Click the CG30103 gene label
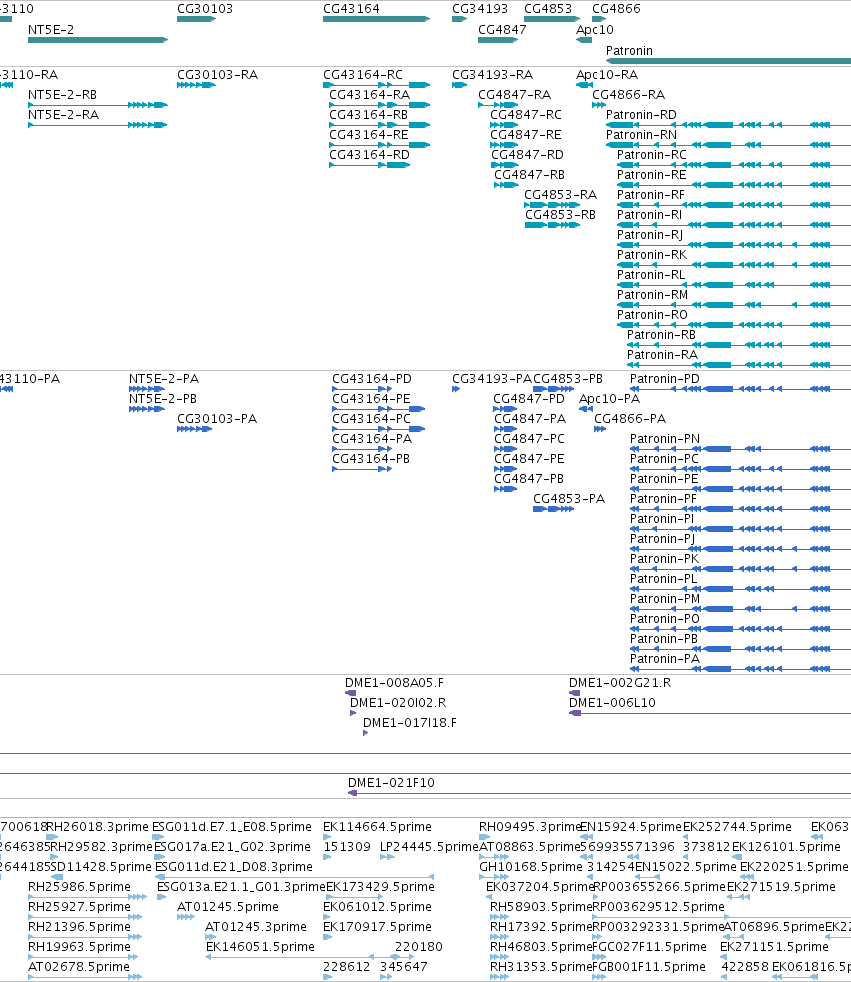851x982 pixels. click(x=205, y=9)
